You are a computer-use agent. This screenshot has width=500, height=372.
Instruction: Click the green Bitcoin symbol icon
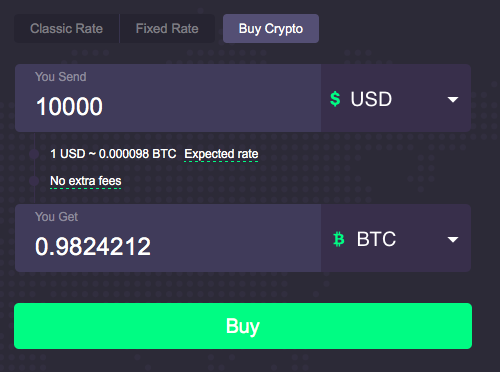click(339, 239)
